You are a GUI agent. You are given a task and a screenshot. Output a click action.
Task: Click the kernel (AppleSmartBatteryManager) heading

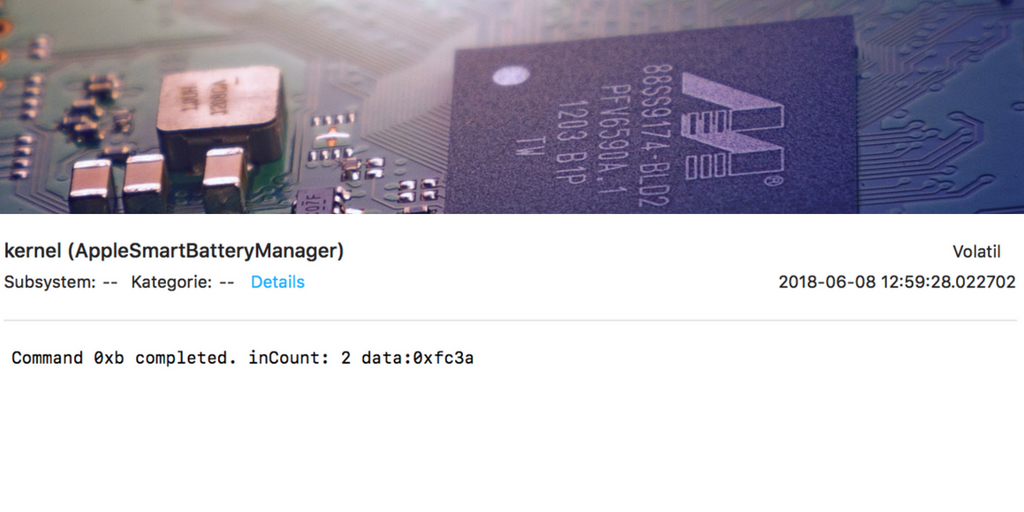coord(174,251)
